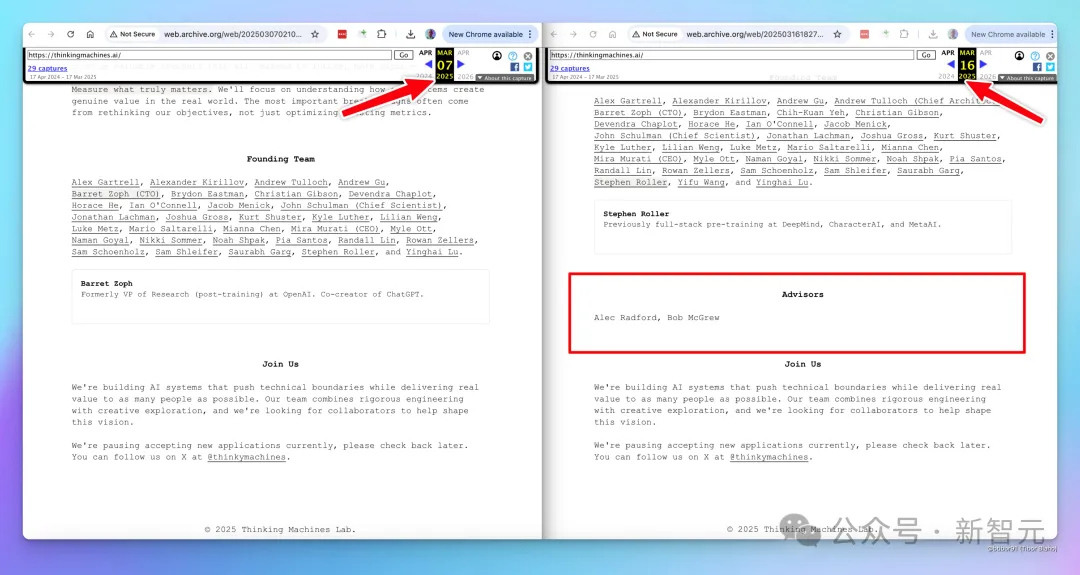This screenshot has height=575, width=1080.
Task: Open @thinkymachines link in left window
Action: [x=247, y=457]
